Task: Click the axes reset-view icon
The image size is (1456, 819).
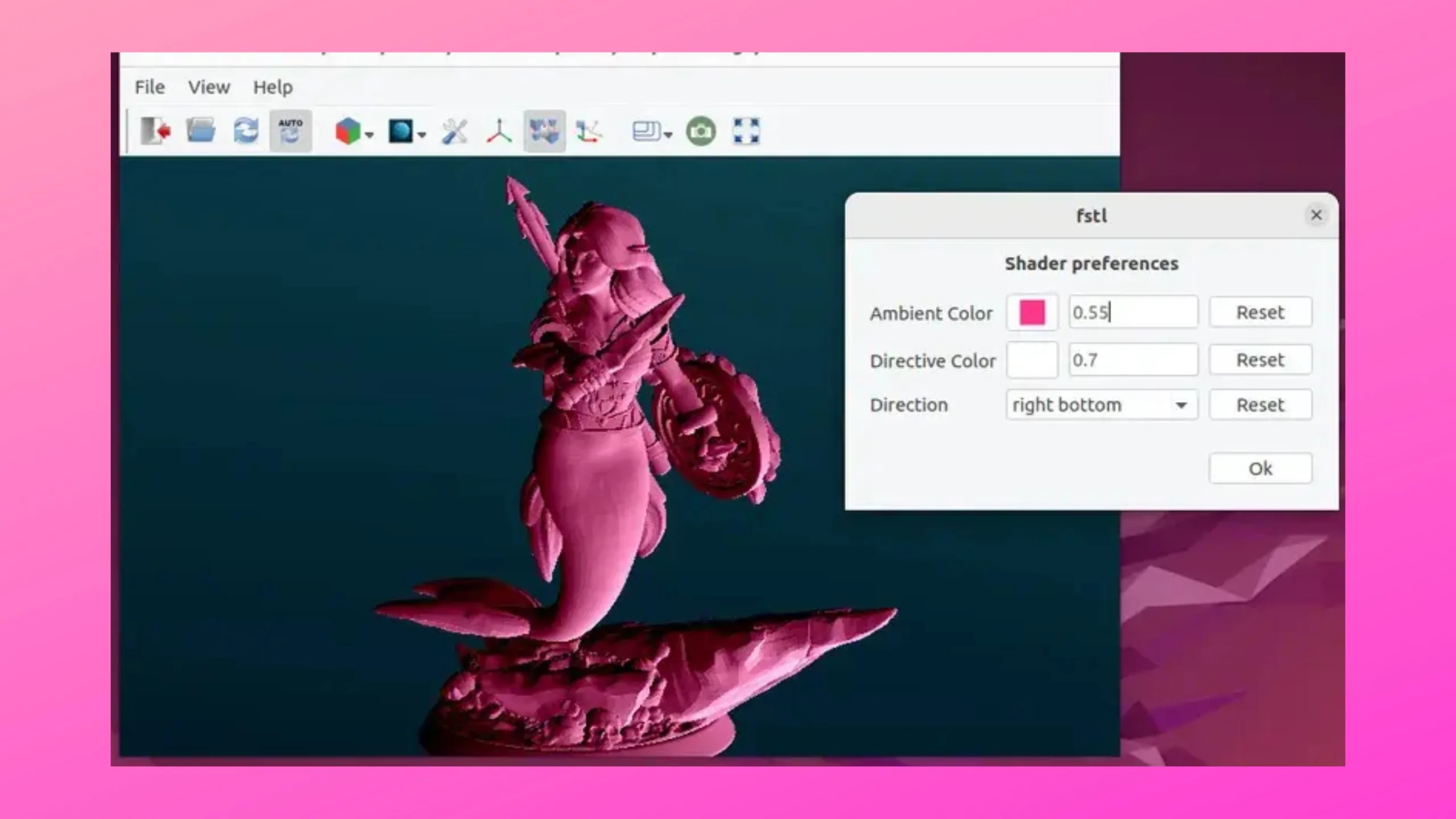Action: point(588,131)
